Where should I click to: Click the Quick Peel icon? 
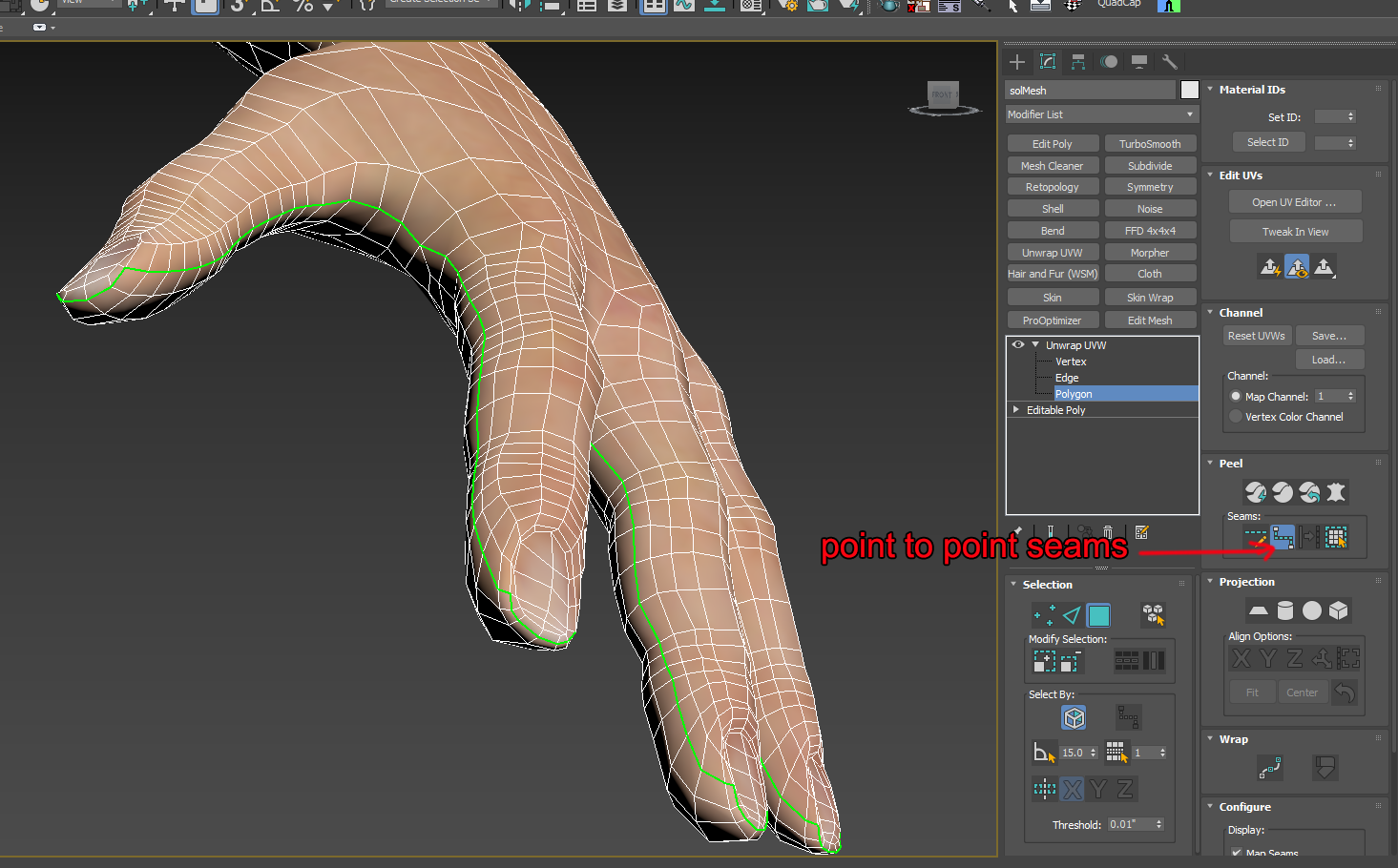point(1256,492)
